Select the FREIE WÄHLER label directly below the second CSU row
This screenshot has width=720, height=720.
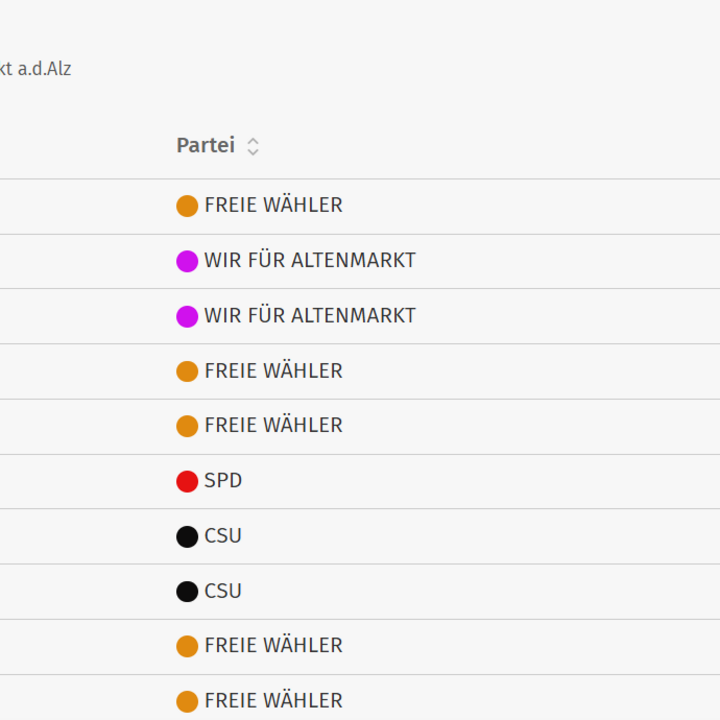(274, 645)
